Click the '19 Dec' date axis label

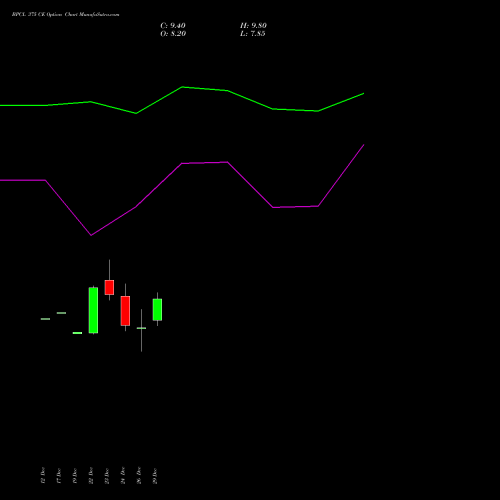[x=75, y=476]
